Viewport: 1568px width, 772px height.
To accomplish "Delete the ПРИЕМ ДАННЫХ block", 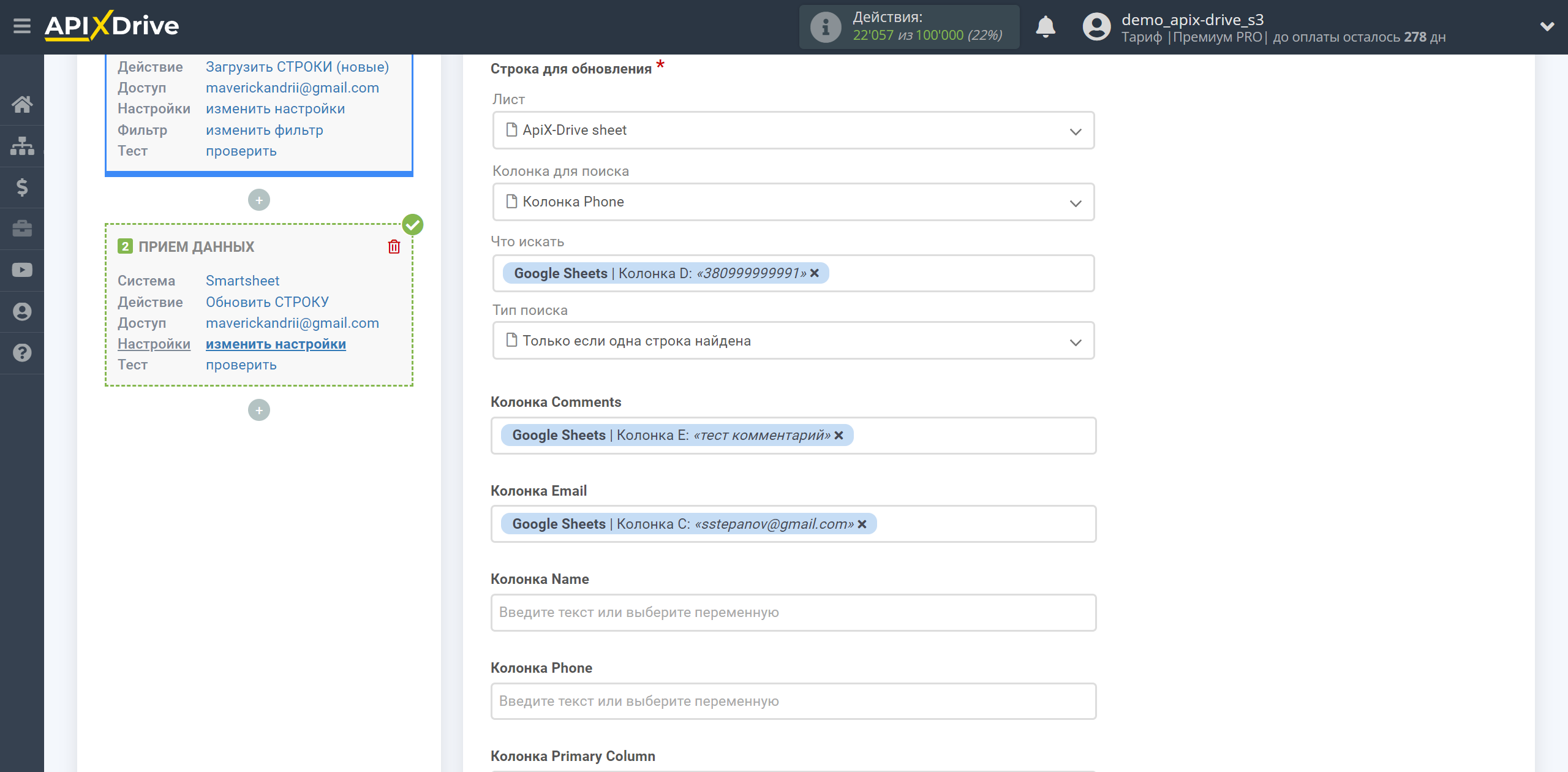I will coord(394,247).
